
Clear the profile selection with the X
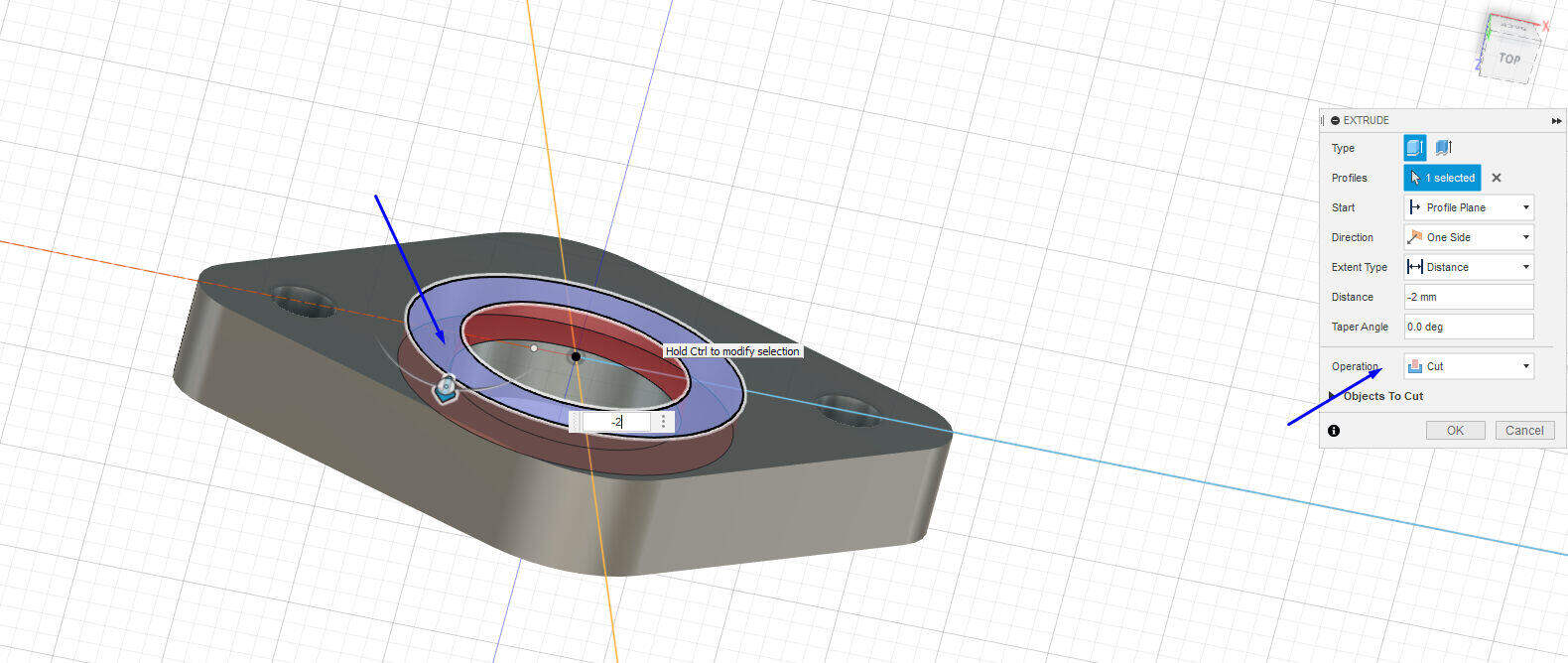tap(1497, 178)
